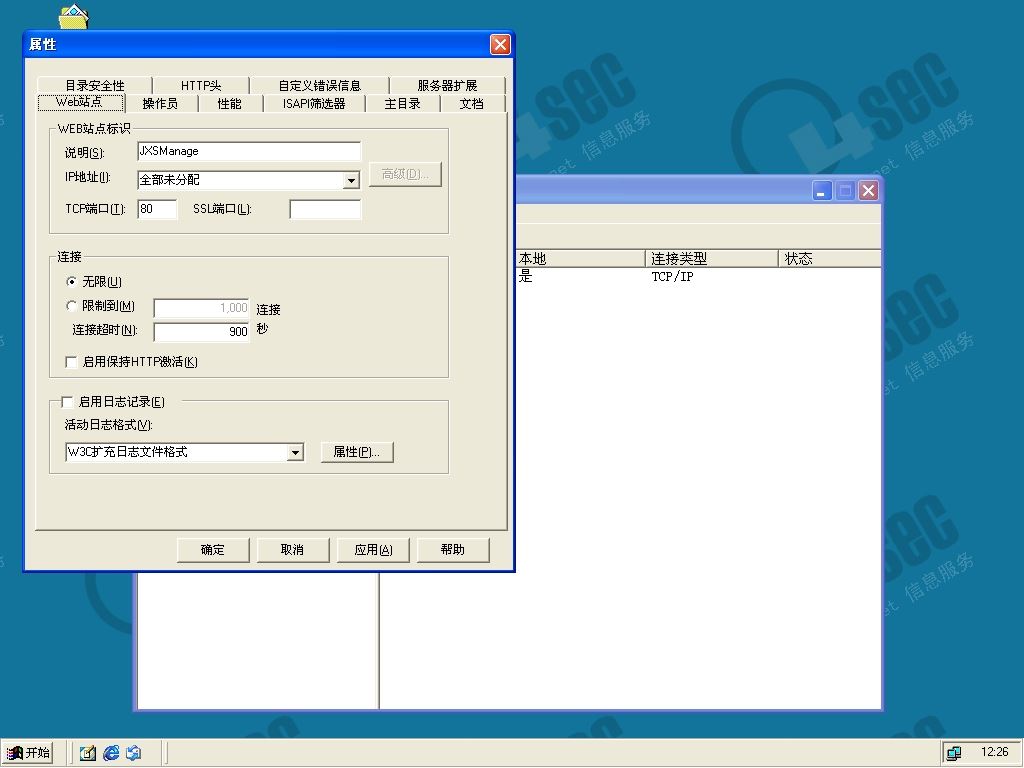The image size is (1024, 768).
Task: Open log format 属性(P) button
Action: pos(357,452)
